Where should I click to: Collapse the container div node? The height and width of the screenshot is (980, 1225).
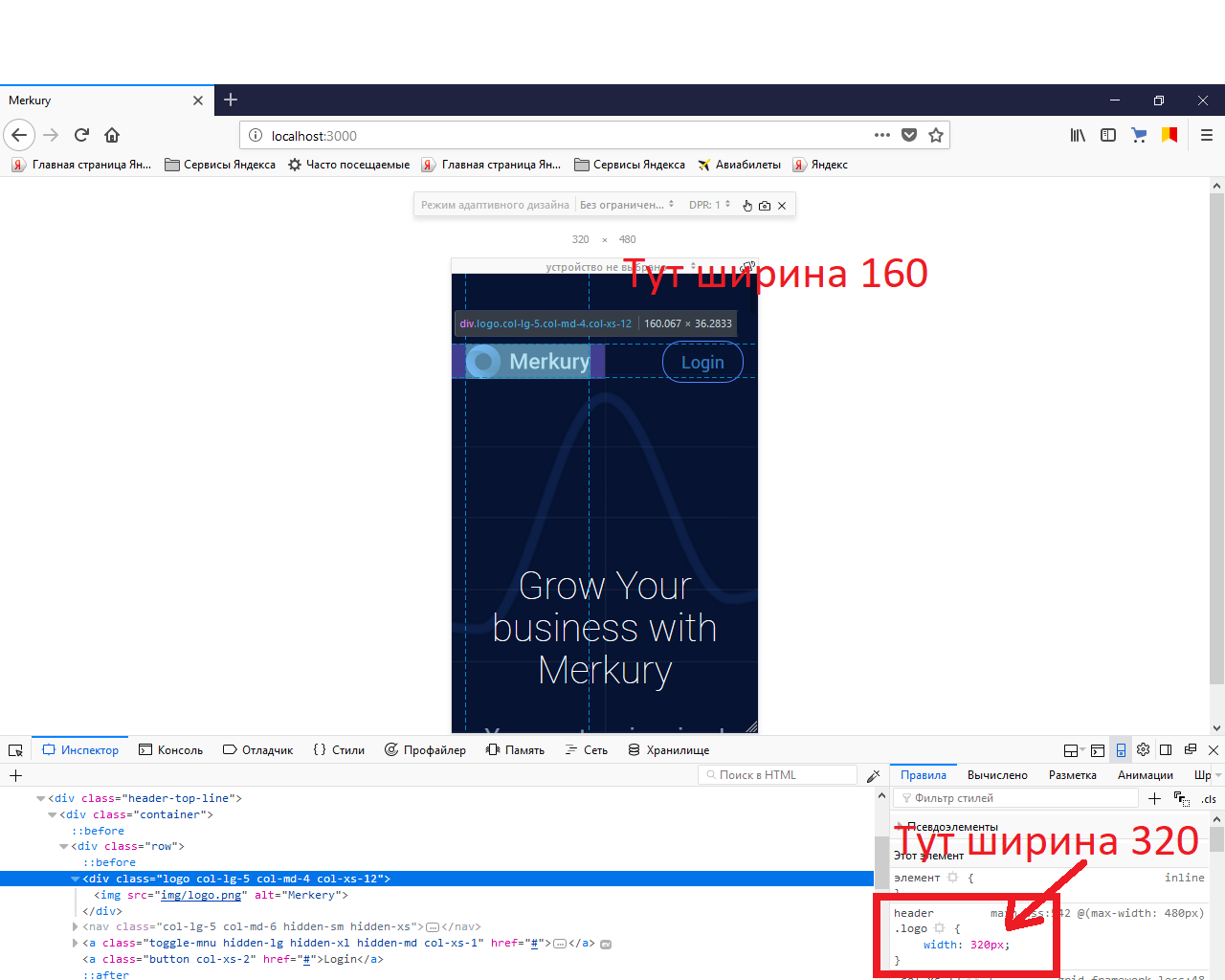[x=53, y=814]
